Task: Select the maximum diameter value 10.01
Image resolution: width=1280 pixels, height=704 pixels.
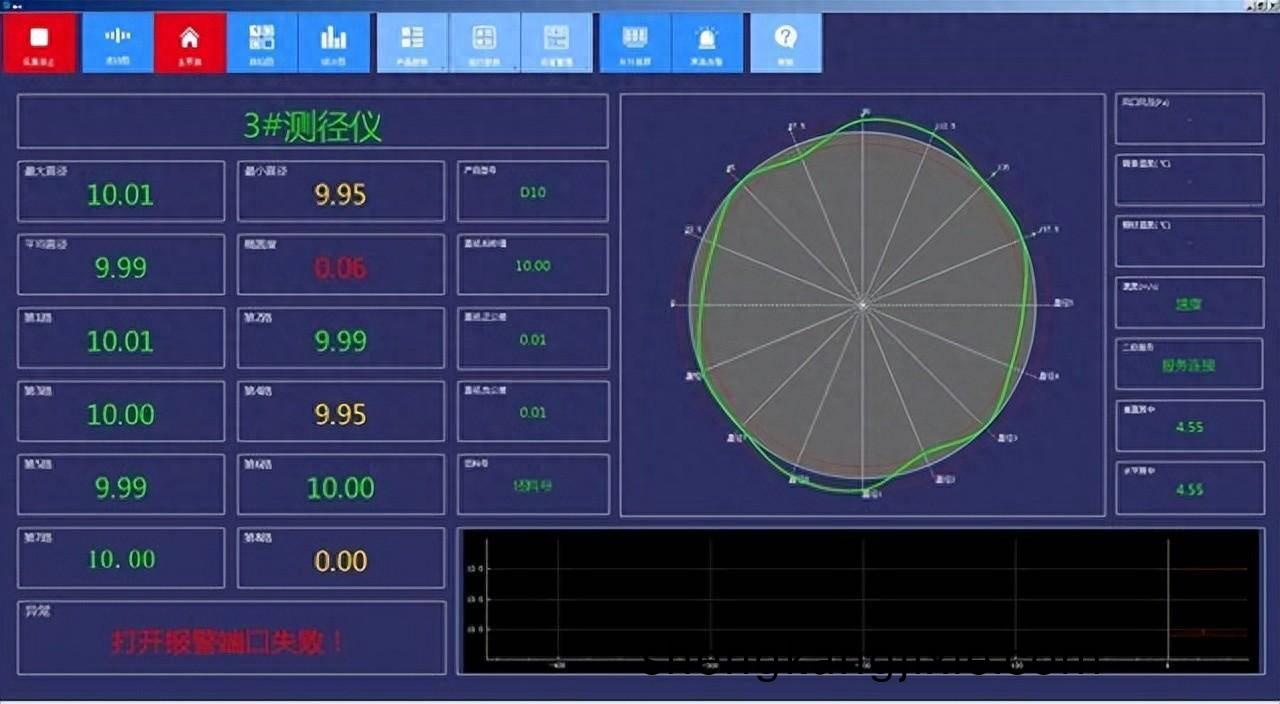Action: click(120, 195)
